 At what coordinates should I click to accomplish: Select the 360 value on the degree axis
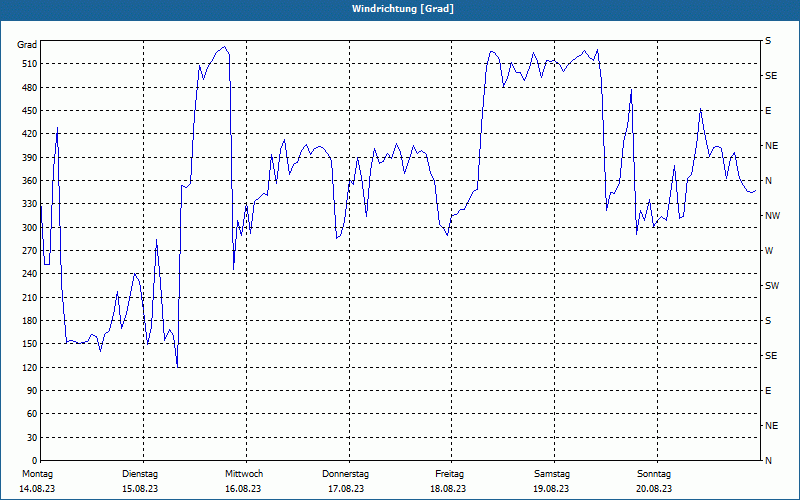(x=30, y=181)
